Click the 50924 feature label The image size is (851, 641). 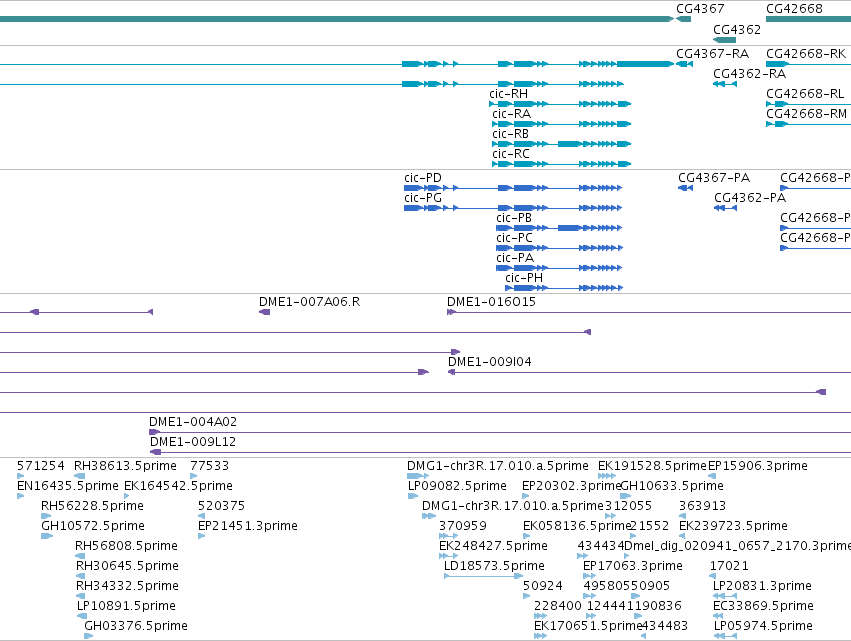(x=543, y=586)
